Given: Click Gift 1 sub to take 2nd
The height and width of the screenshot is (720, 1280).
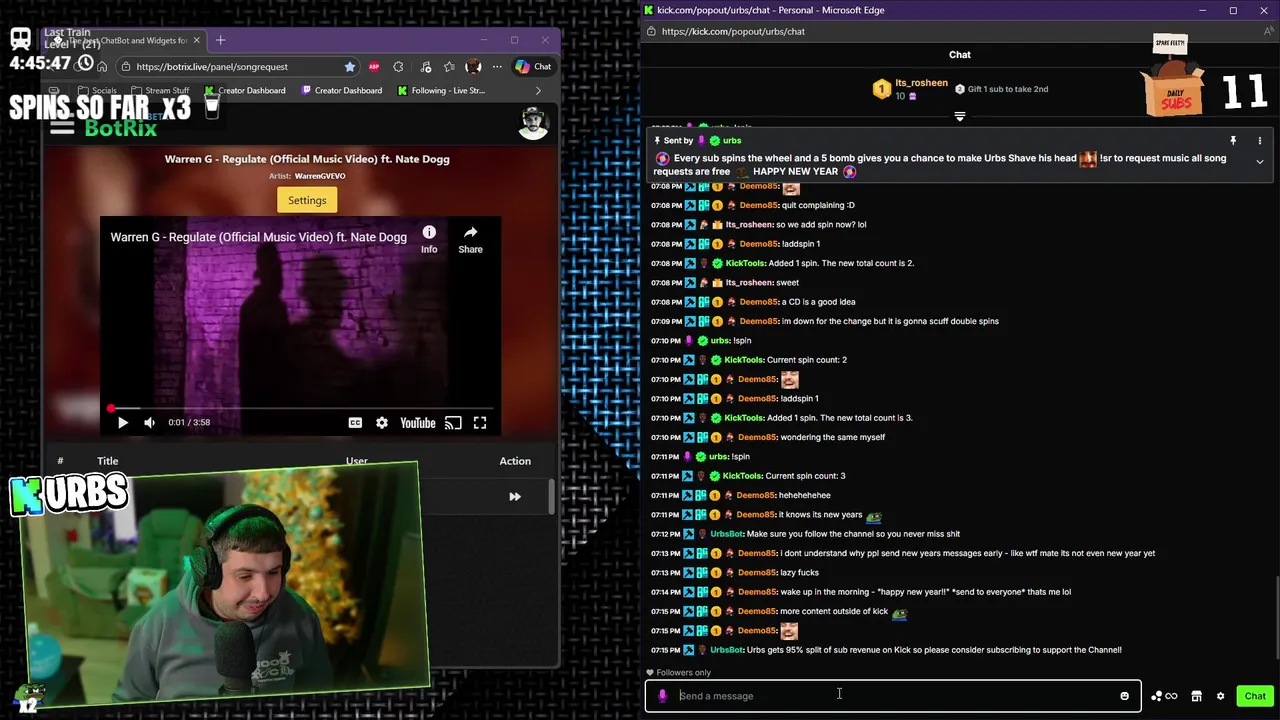Looking at the screenshot, I should [x=1001, y=89].
